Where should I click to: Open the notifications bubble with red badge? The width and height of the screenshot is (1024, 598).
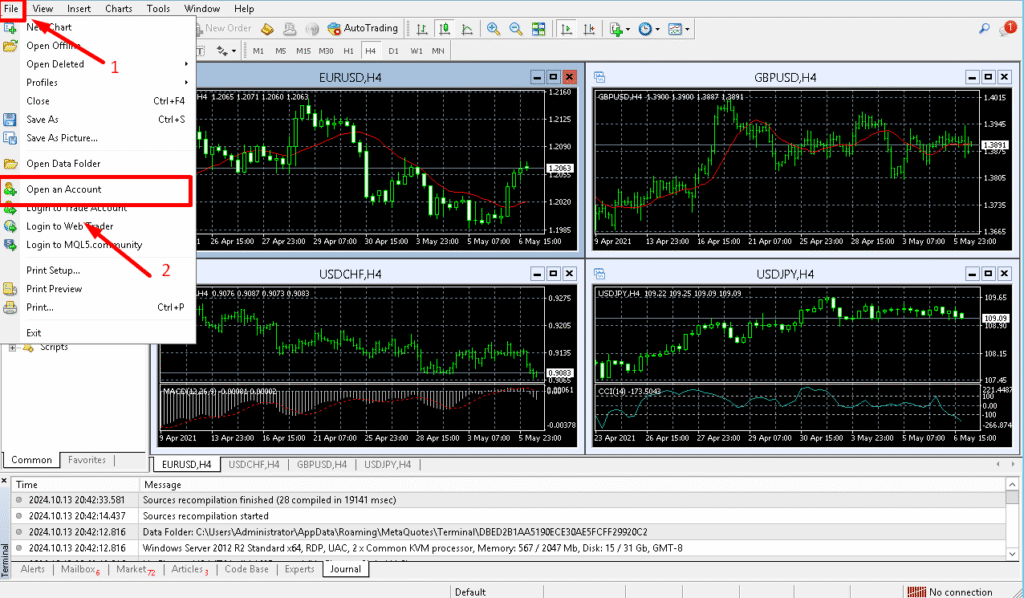pyautogui.click(x=1008, y=29)
